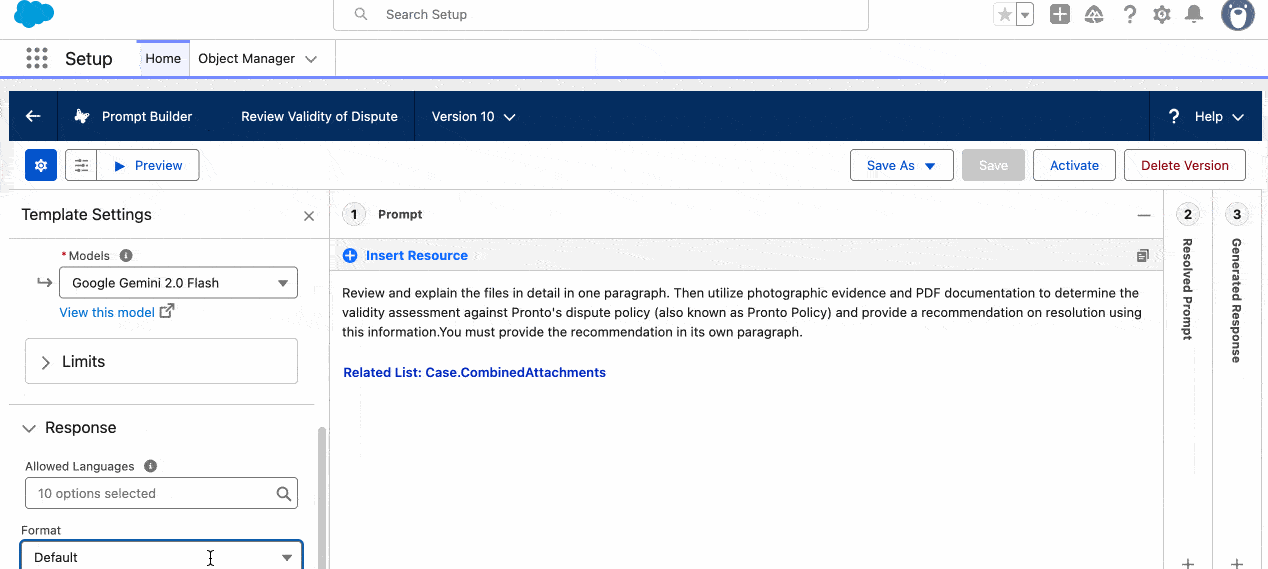Open the global actions plus icon
The height and width of the screenshot is (569, 1268).
pyautogui.click(x=1060, y=14)
